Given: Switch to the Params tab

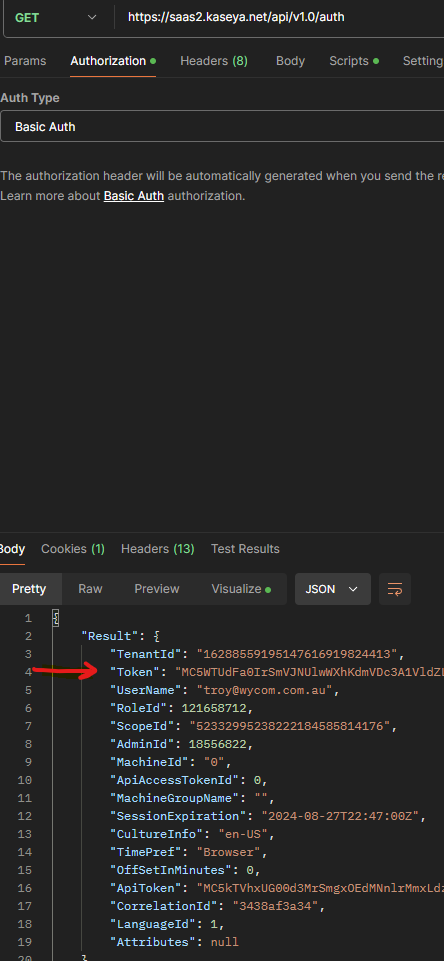Looking at the screenshot, I should click(x=25, y=61).
